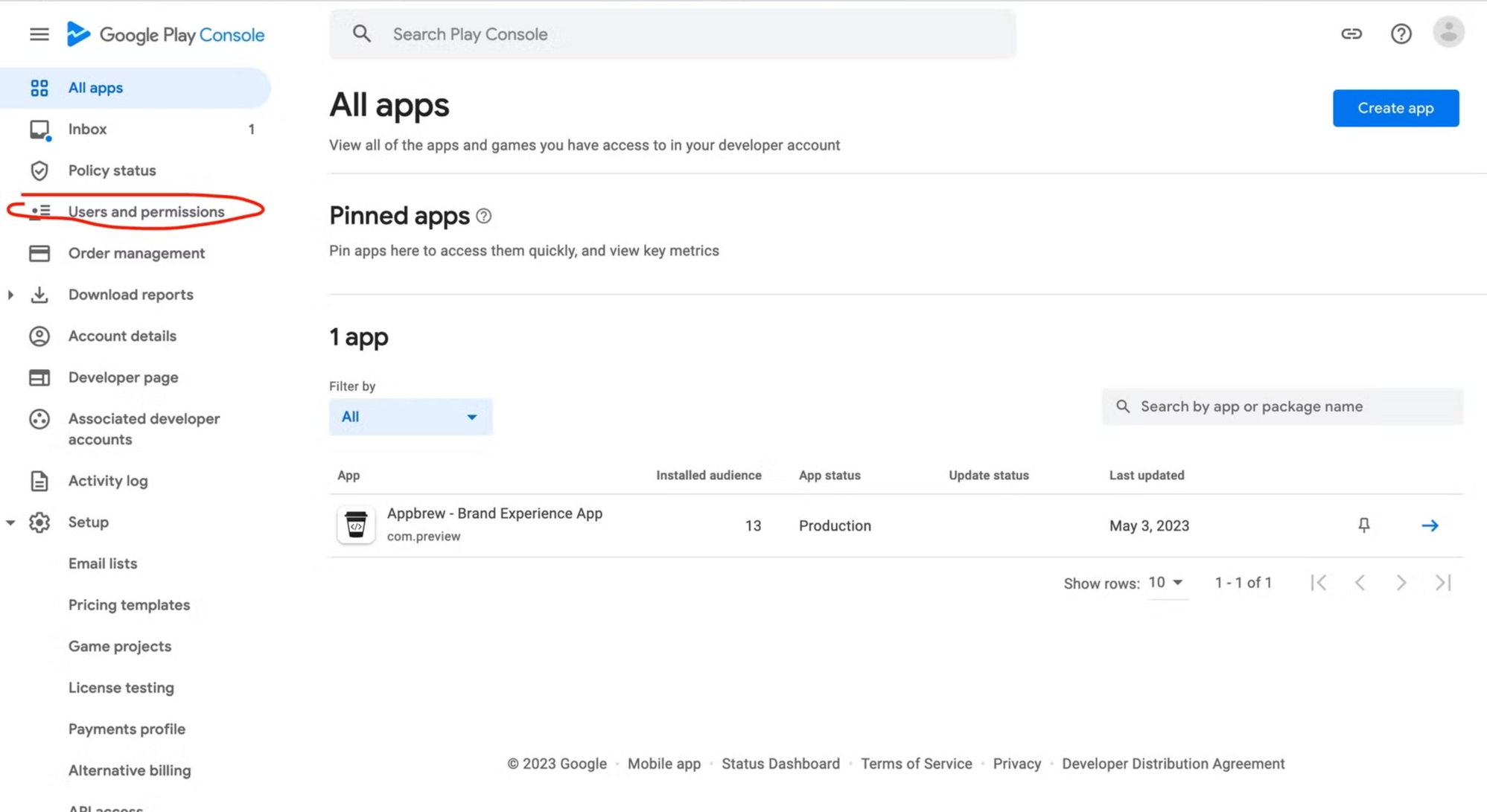Select All apps in sidebar
1487x812 pixels.
pos(135,88)
